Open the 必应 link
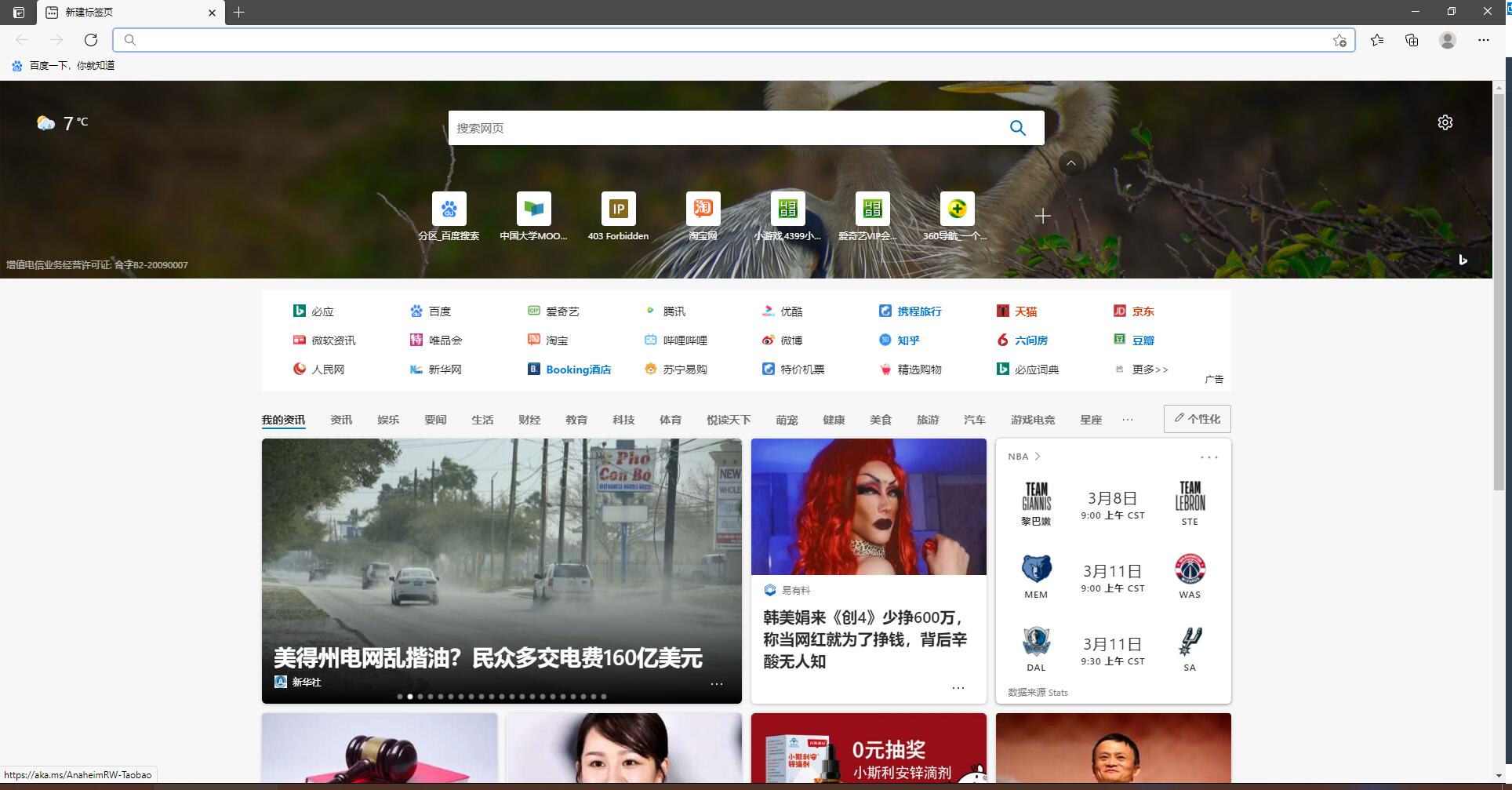 click(314, 311)
